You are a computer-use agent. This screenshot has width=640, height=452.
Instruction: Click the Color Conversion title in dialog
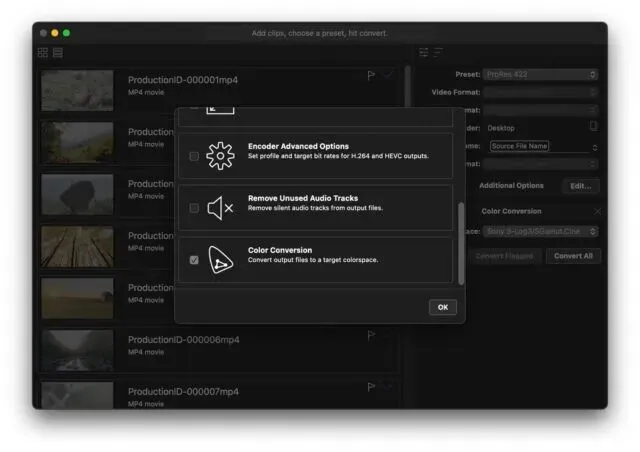(280, 250)
